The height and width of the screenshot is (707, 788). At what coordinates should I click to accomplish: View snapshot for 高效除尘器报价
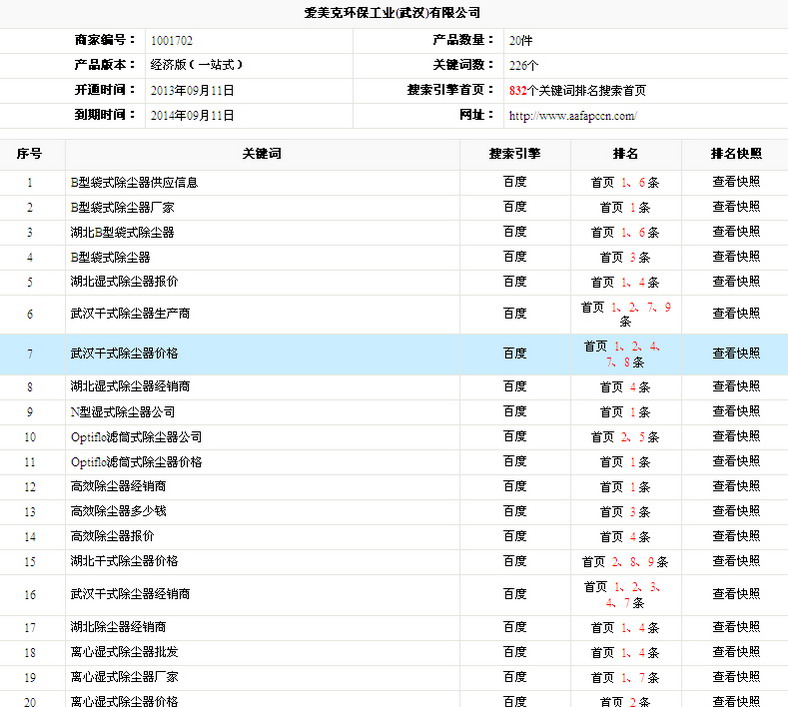[x=736, y=537]
